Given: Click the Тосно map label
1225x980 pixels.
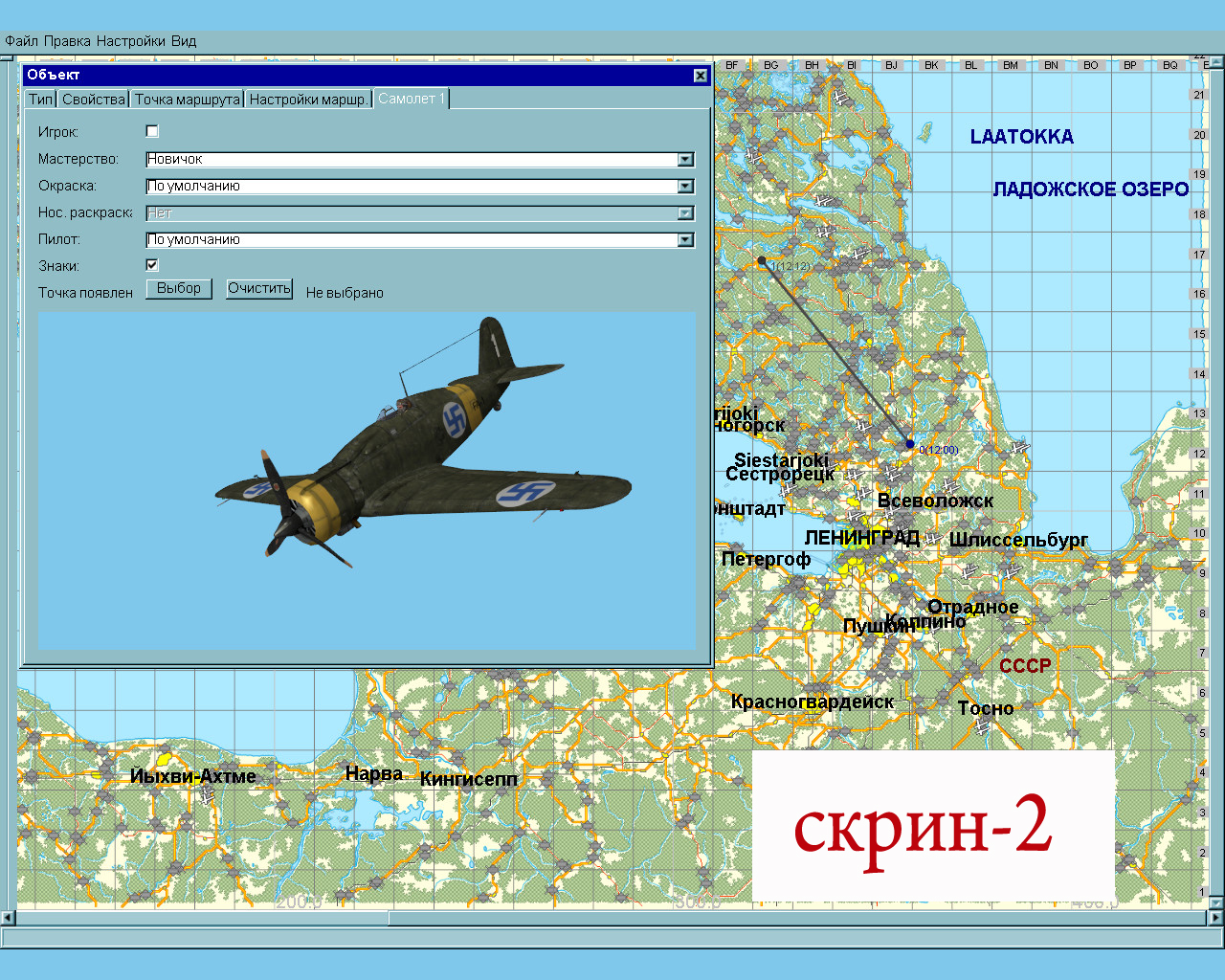Looking at the screenshot, I should pos(986,708).
